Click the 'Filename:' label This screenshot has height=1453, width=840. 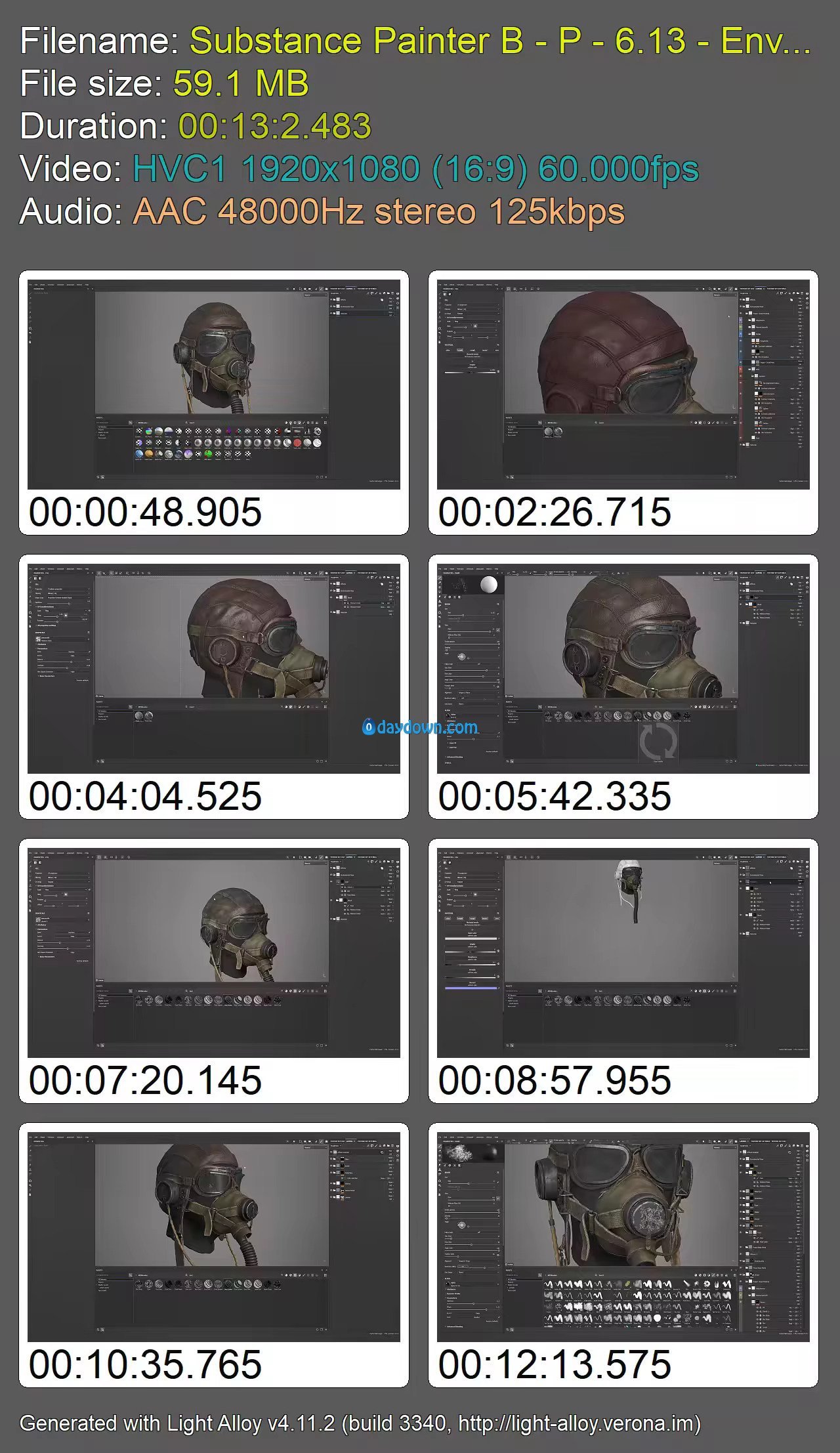coord(100,41)
